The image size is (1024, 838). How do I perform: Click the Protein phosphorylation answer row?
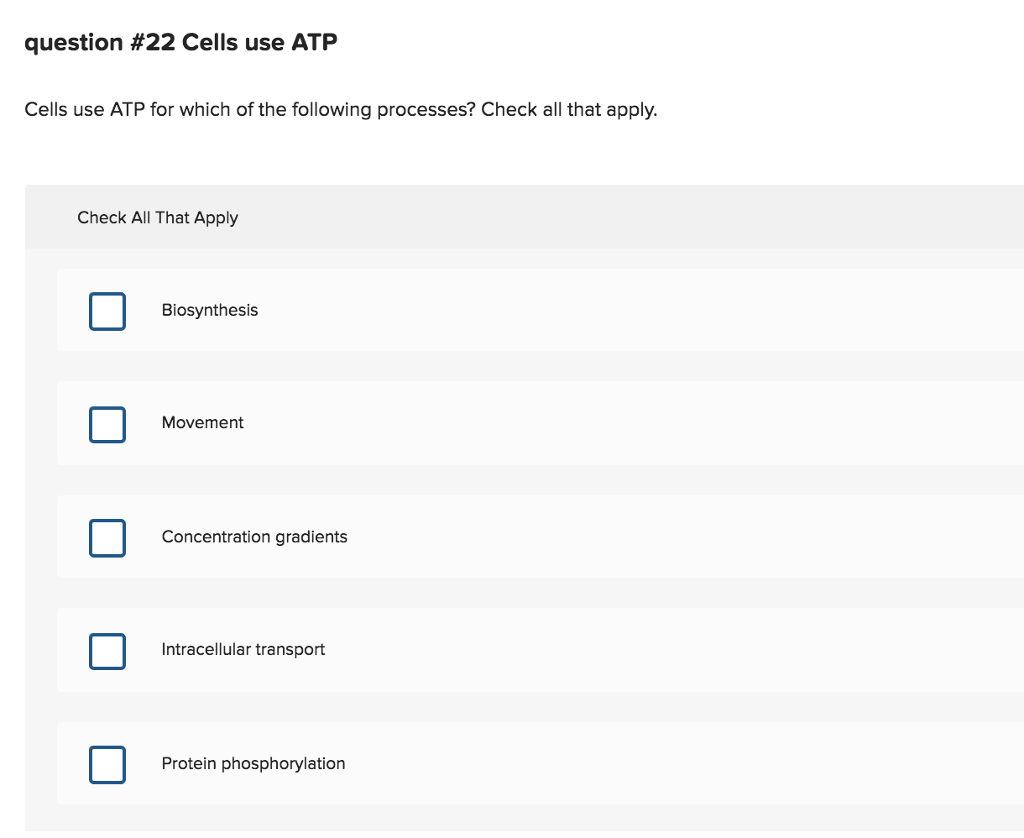pos(500,763)
